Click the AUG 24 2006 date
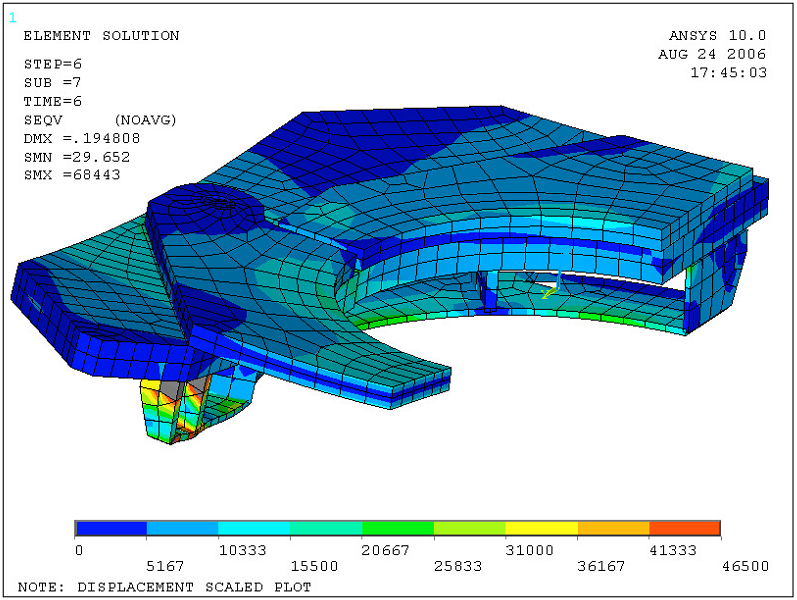The width and height of the screenshot is (797, 600). pos(712,54)
